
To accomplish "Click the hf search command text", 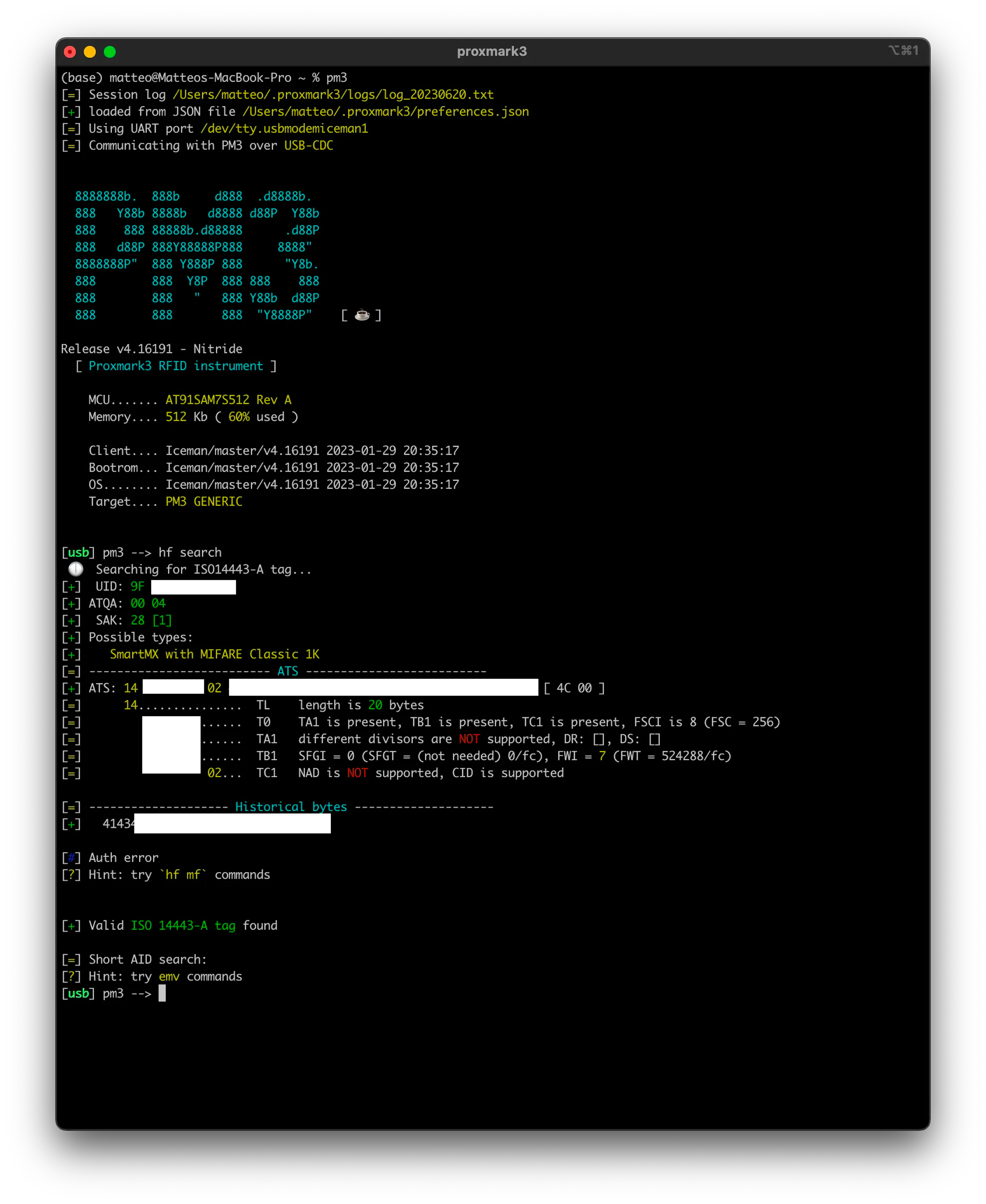I will (190, 553).
